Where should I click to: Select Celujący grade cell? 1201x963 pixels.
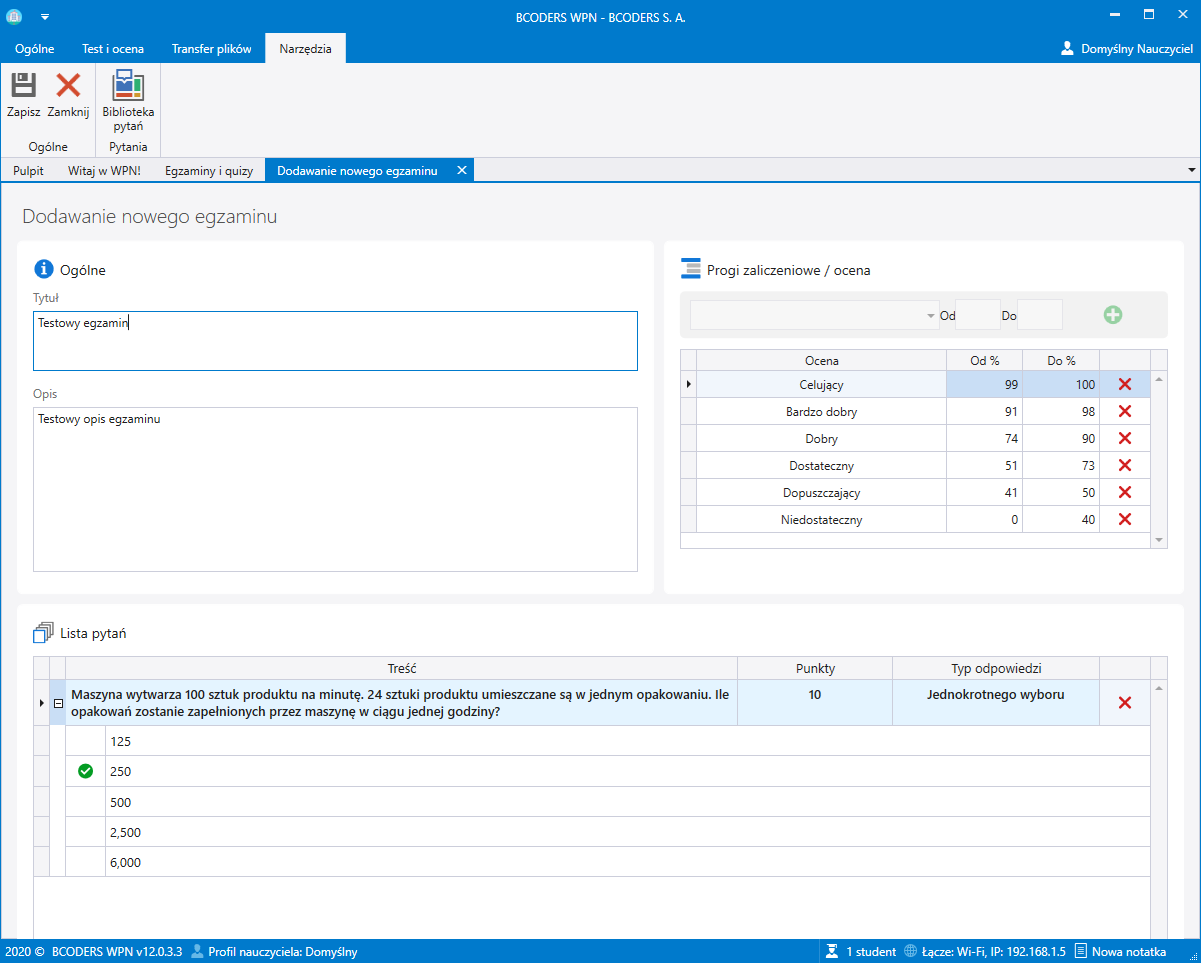tap(821, 385)
